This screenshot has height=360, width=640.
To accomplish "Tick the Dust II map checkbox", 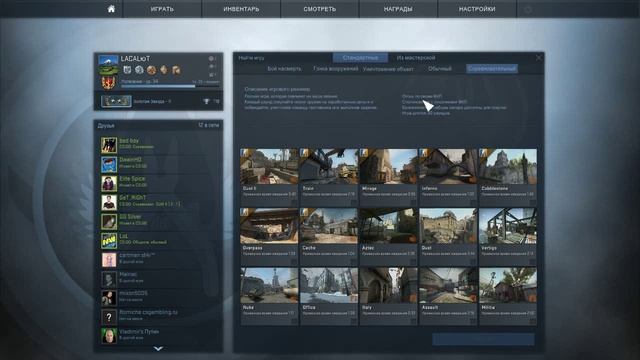I will coord(294,202).
